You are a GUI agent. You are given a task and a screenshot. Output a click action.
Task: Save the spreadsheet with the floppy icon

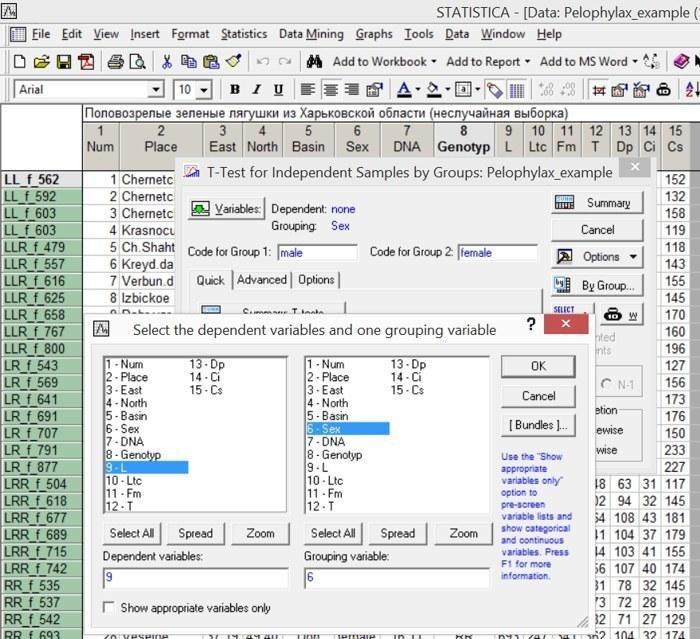pos(64,62)
